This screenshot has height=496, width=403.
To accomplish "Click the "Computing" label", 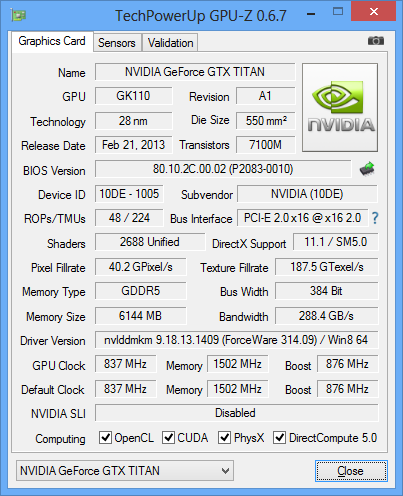I will 60,439.
